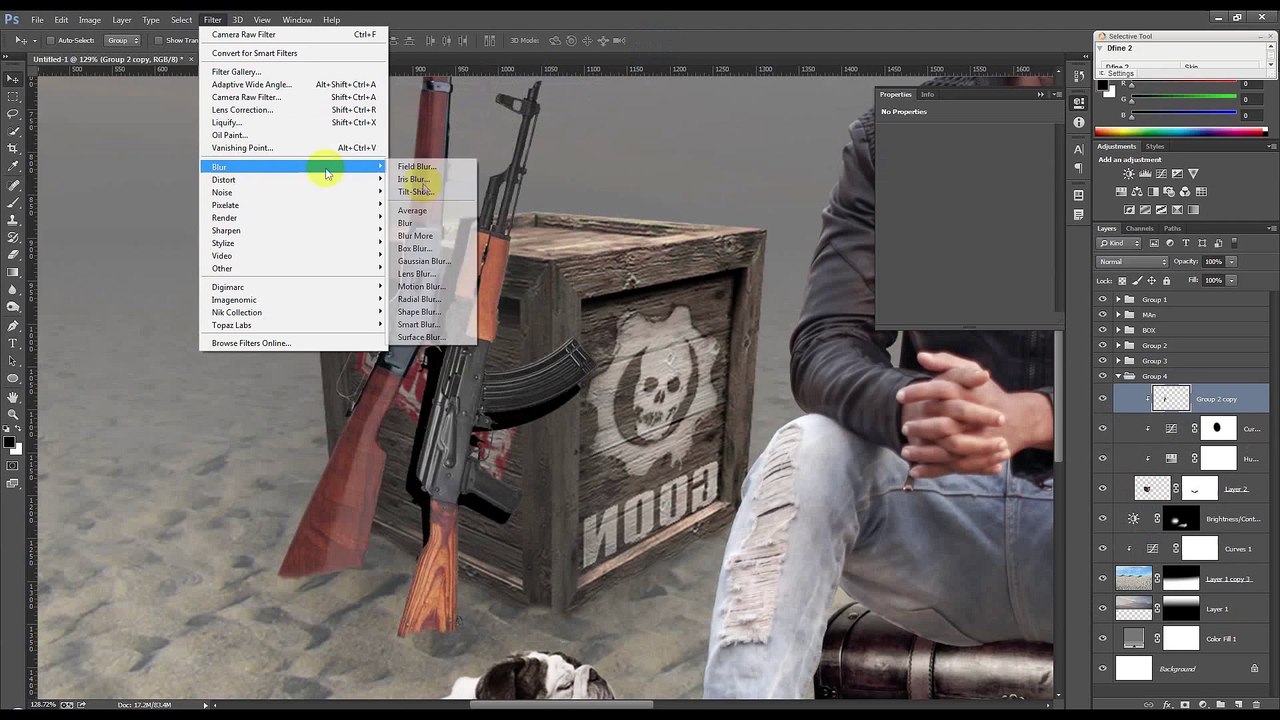The width and height of the screenshot is (1280, 720).
Task: Hide the MAn layer group
Action: pos(1103,315)
